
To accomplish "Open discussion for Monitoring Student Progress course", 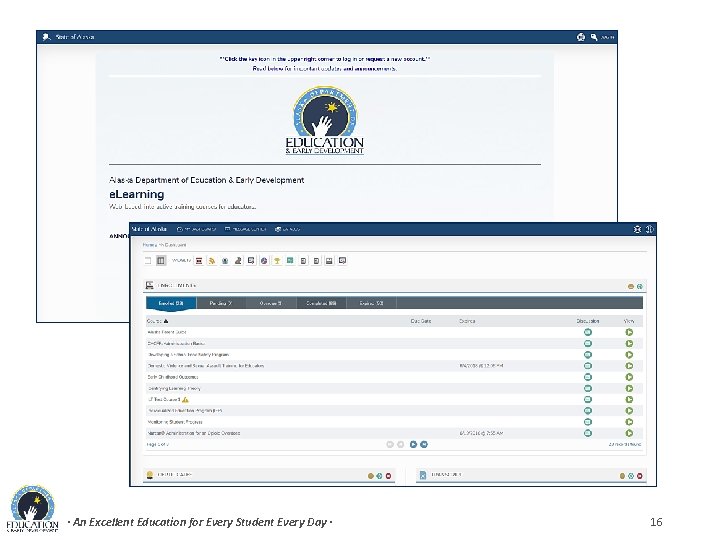I will tap(588, 422).
